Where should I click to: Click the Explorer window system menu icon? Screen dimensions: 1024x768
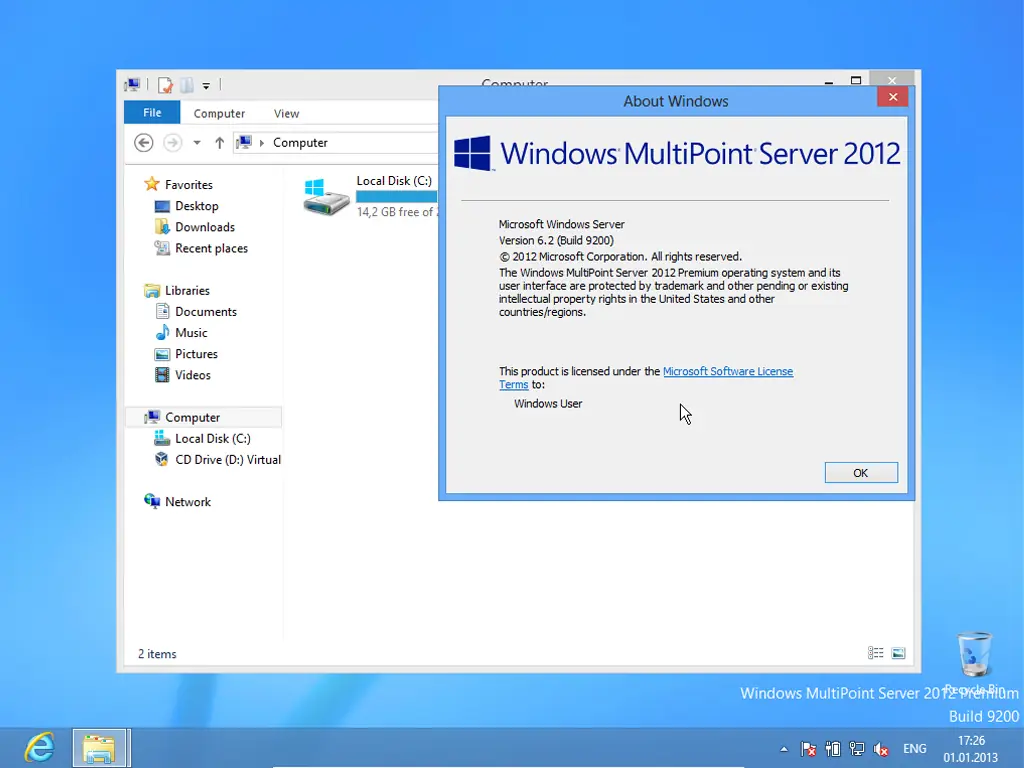coord(133,85)
